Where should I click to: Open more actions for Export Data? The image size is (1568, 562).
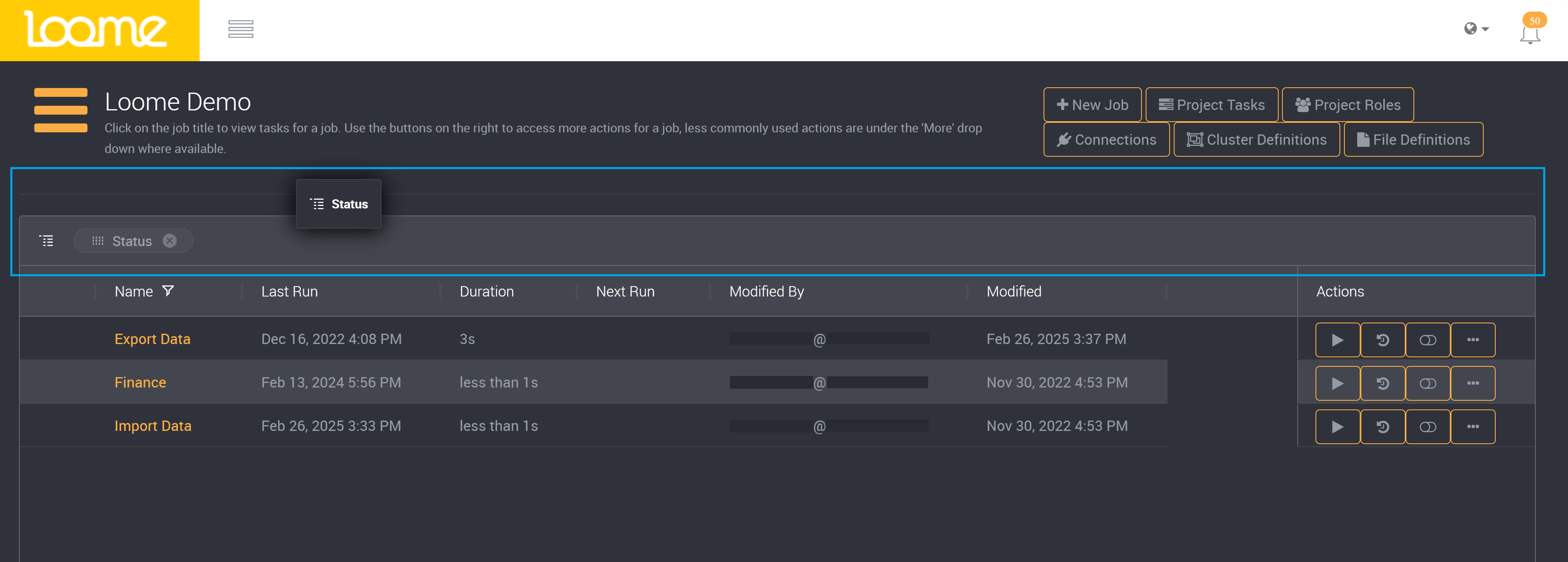(x=1473, y=340)
